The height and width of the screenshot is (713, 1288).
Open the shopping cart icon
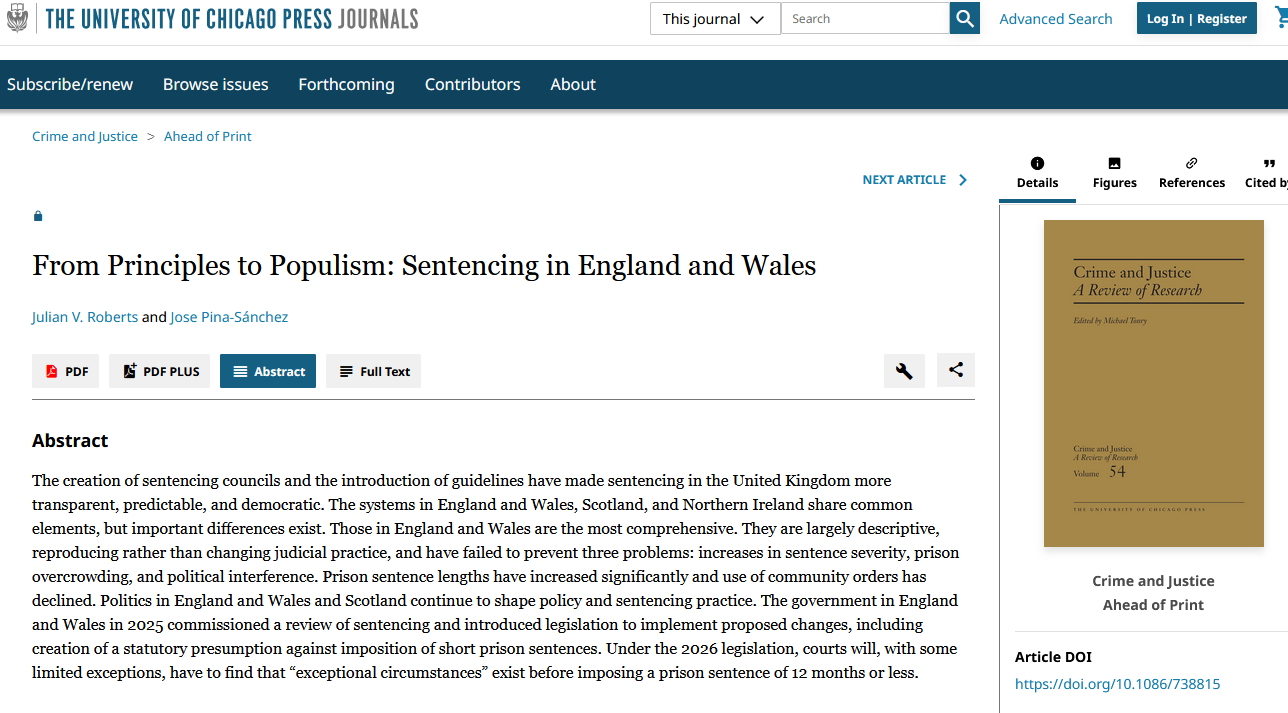[1279, 18]
